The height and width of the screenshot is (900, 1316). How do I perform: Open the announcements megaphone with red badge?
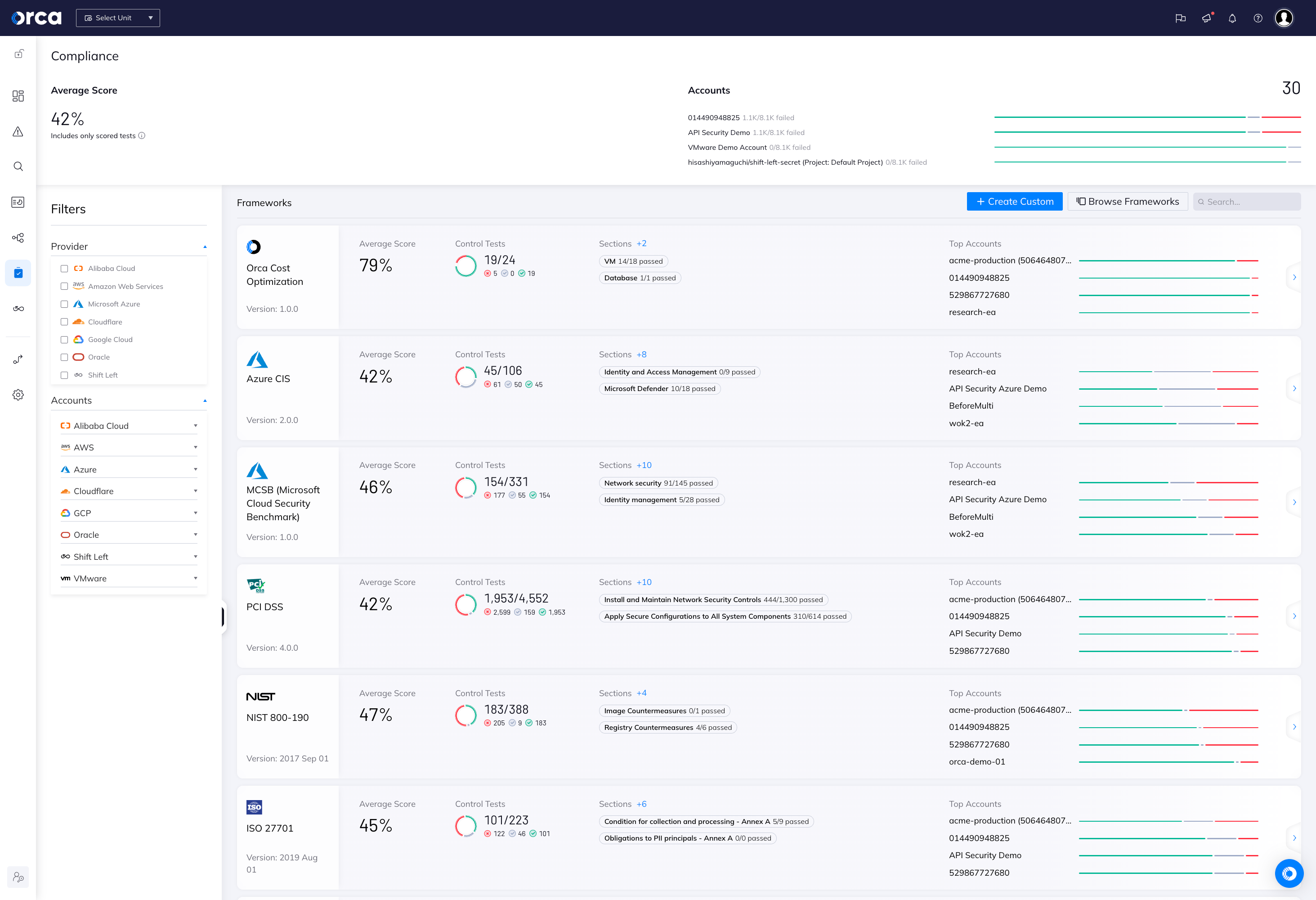tap(1206, 18)
